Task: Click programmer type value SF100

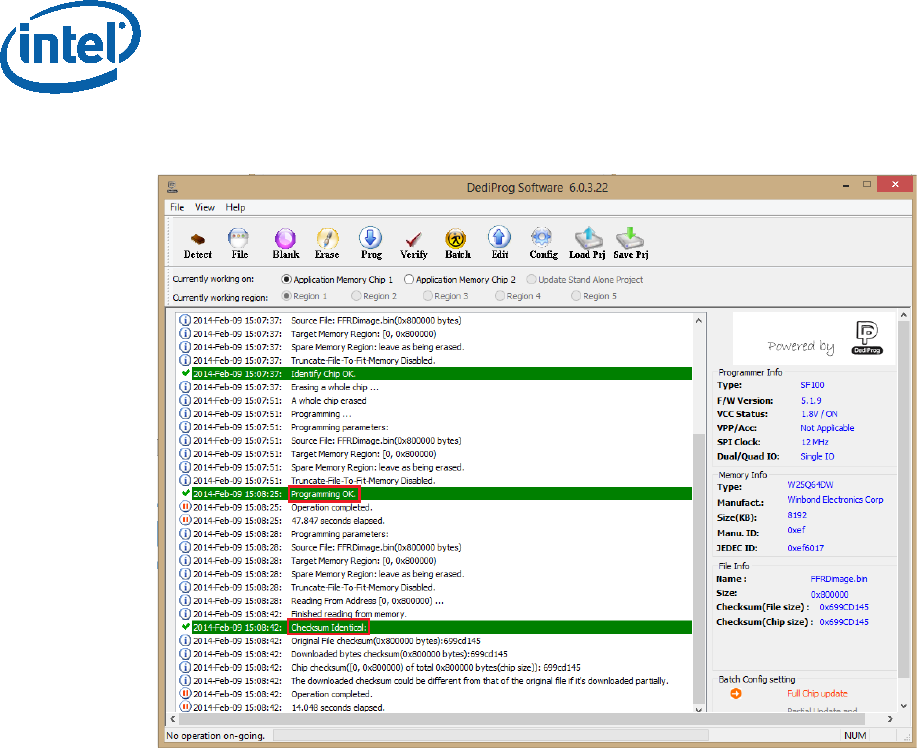Action: pyautogui.click(x=812, y=385)
